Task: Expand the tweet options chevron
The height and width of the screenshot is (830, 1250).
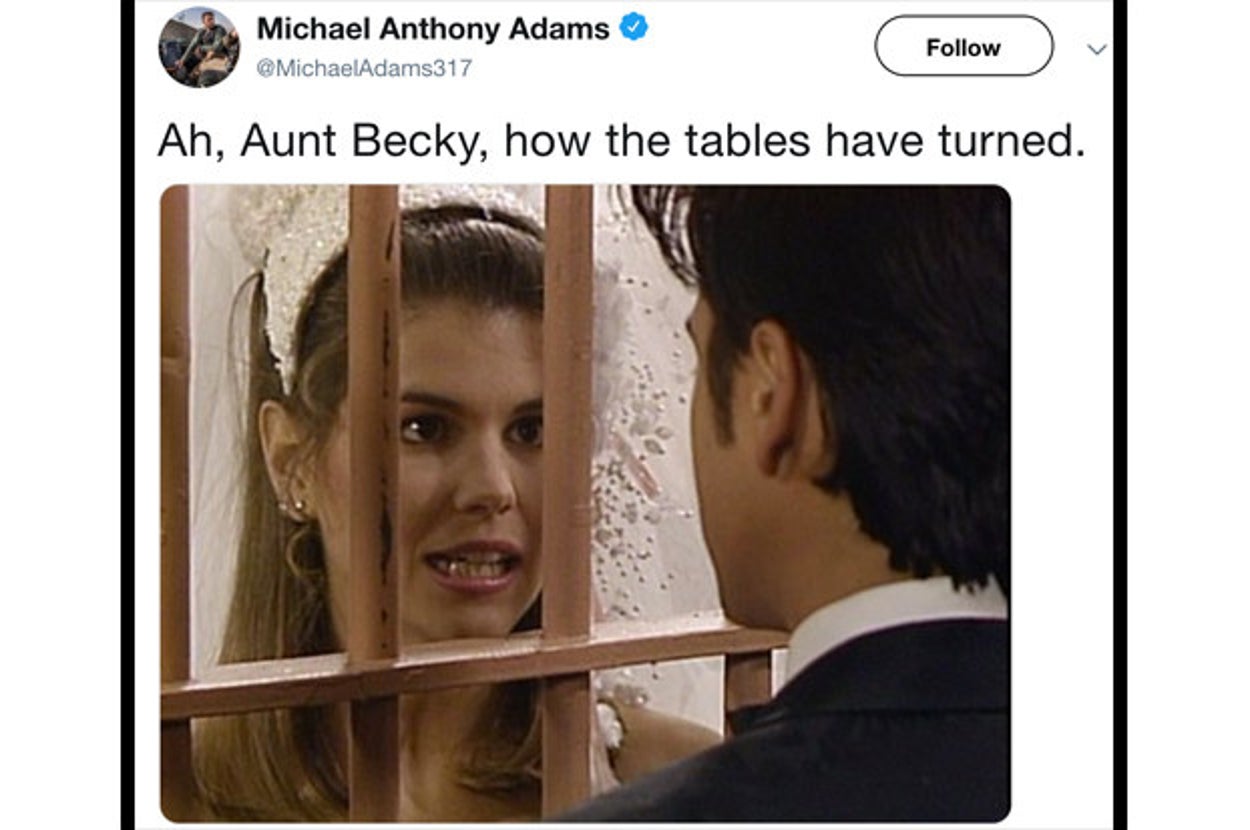Action: click(1097, 49)
